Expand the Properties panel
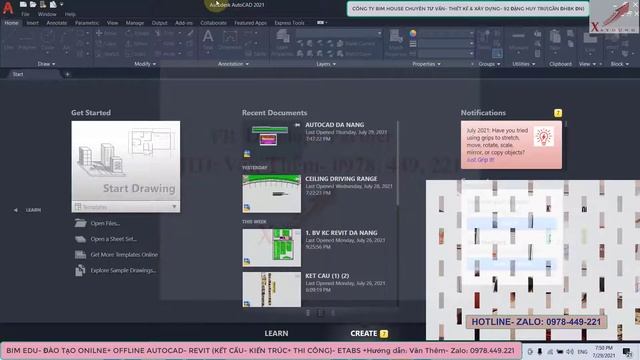This screenshot has height=360, width=640. coord(426,64)
